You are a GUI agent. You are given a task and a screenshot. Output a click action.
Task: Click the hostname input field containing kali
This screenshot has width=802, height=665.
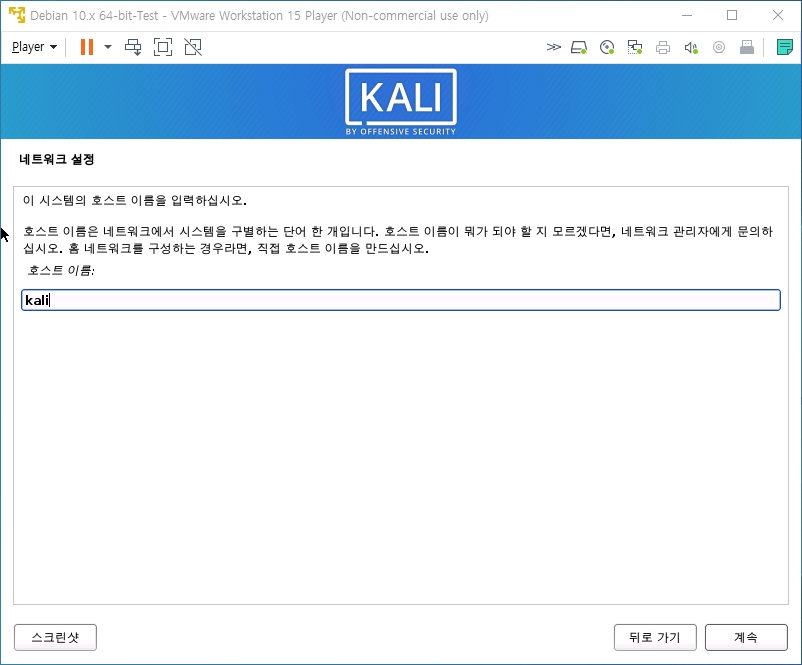coord(401,300)
